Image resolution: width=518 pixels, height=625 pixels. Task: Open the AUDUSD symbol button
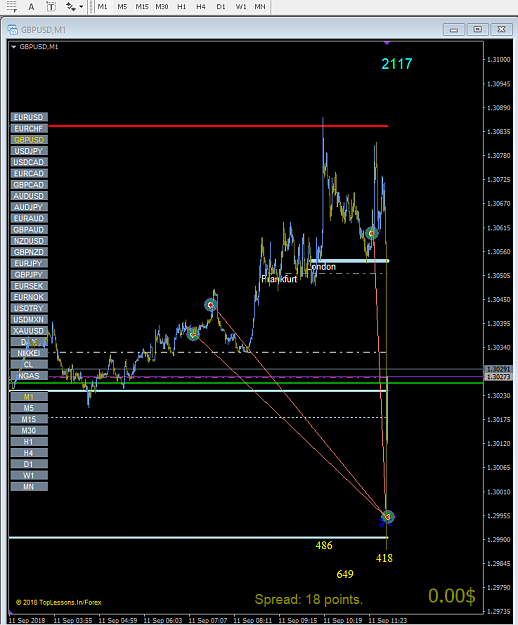[29, 196]
